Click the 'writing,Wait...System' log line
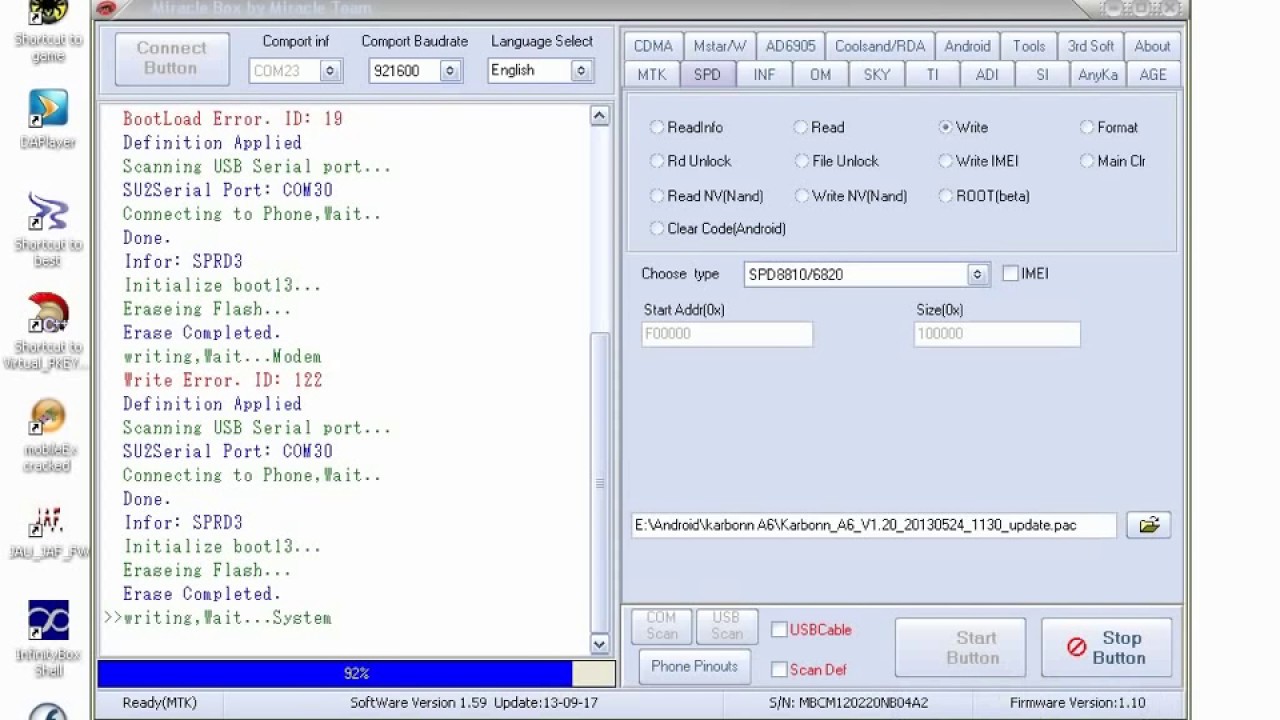Viewport: 1280px width, 720px height. [x=227, y=618]
